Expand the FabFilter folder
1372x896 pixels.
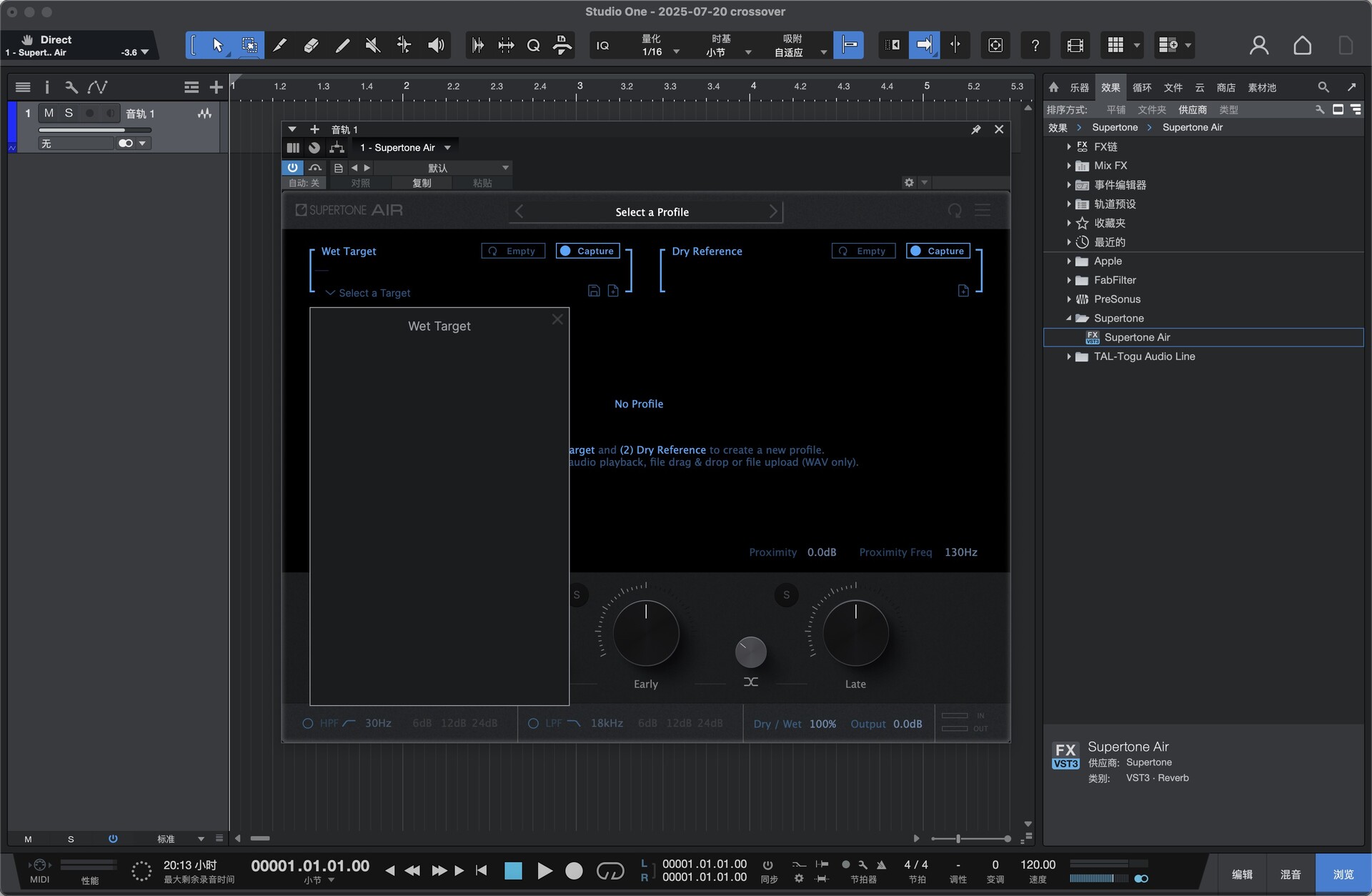pyautogui.click(x=1068, y=280)
